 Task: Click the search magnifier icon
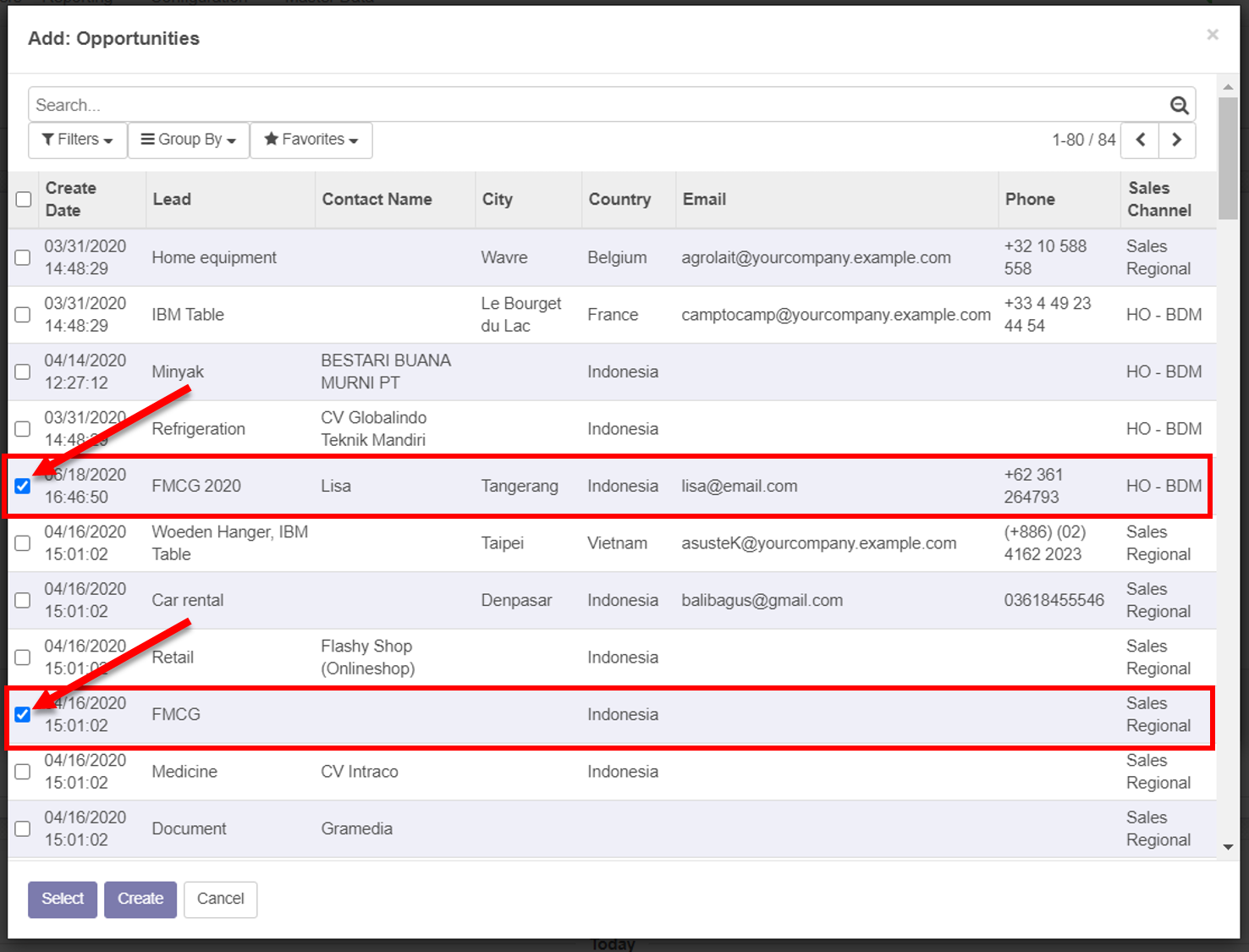point(1179,105)
